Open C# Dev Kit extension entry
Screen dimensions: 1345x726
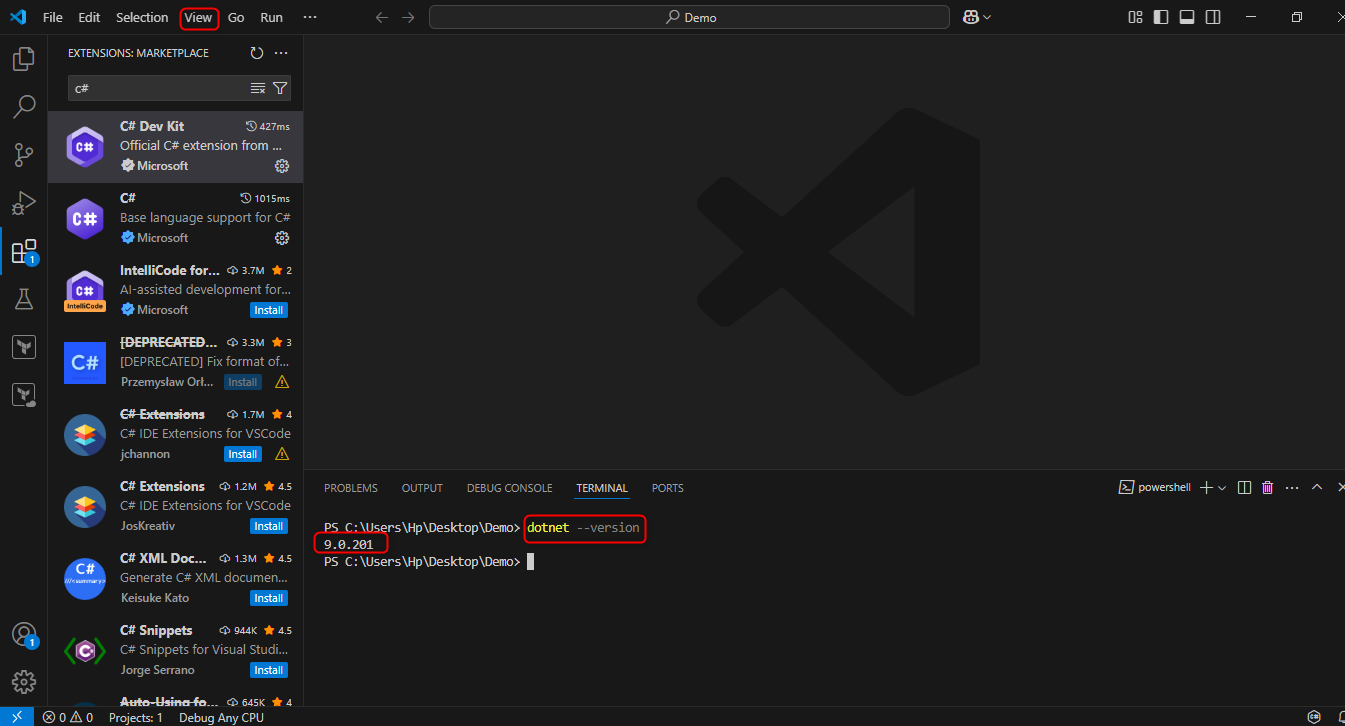tap(175, 146)
